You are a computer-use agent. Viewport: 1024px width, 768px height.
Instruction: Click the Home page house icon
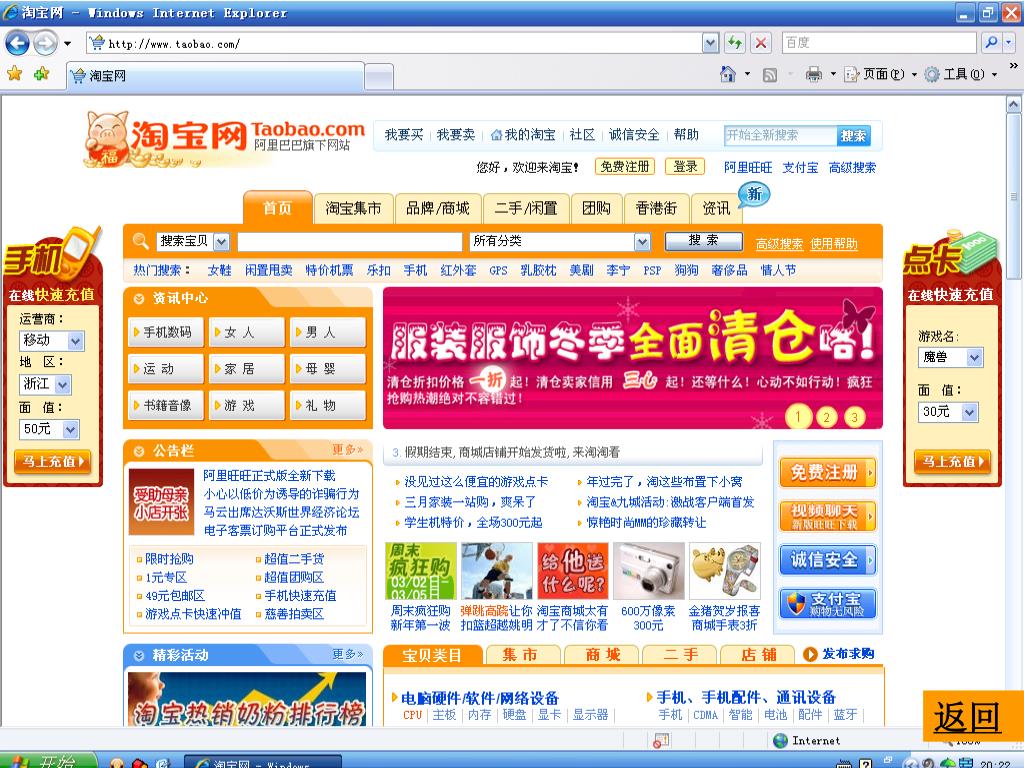coord(728,74)
